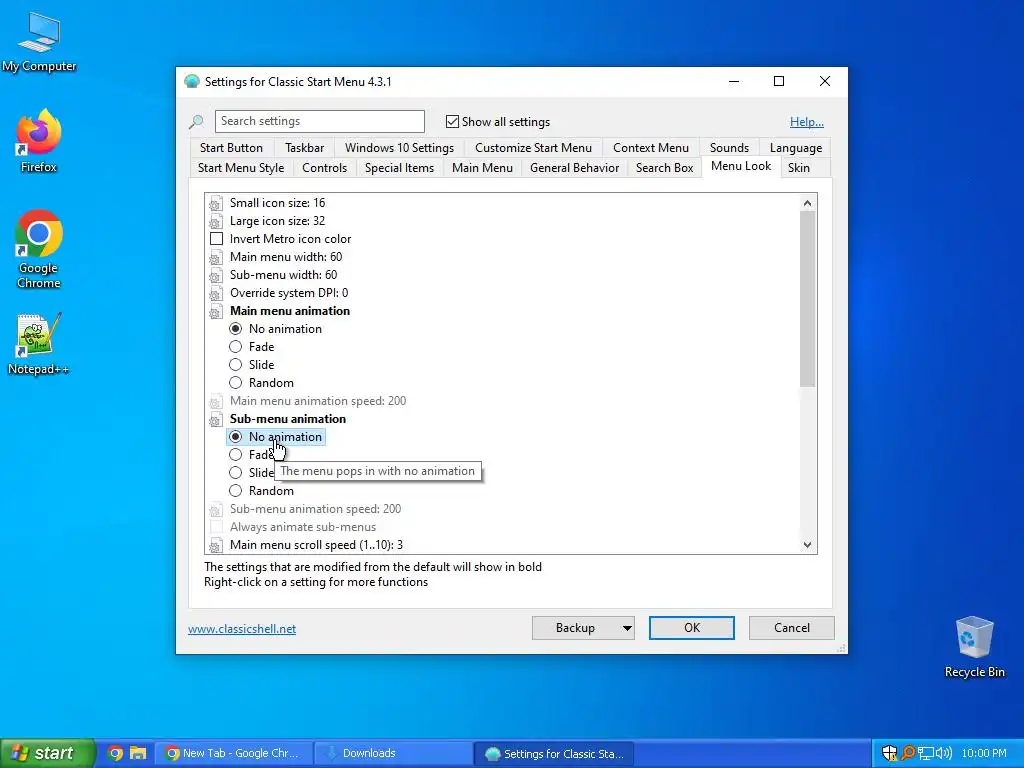Image resolution: width=1024 pixels, height=768 pixels.
Task: Switch to the Main Menu tab
Action: coord(482,168)
